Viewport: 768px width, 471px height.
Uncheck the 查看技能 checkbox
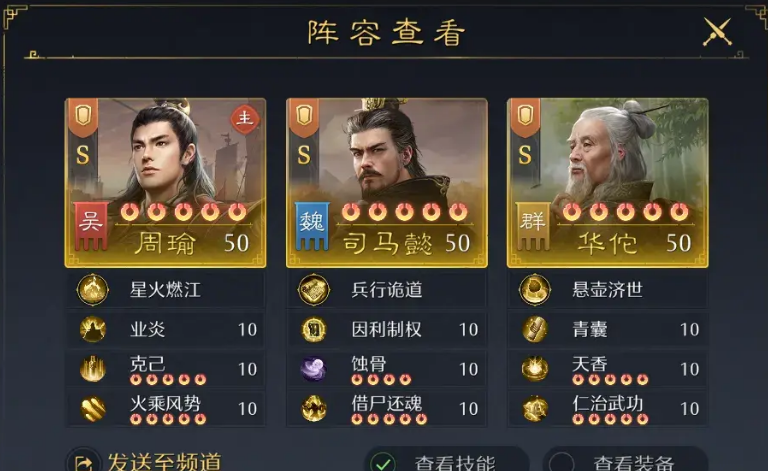[x=383, y=463]
